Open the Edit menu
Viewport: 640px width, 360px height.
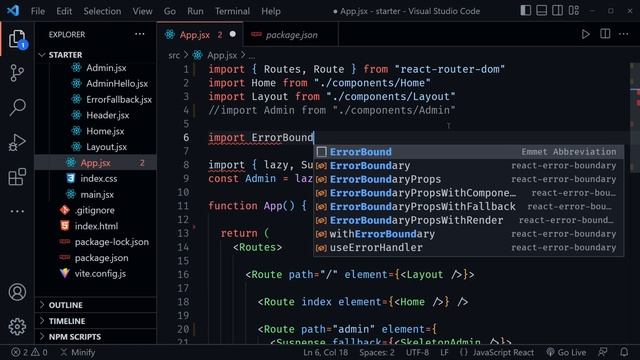point(64,11)
